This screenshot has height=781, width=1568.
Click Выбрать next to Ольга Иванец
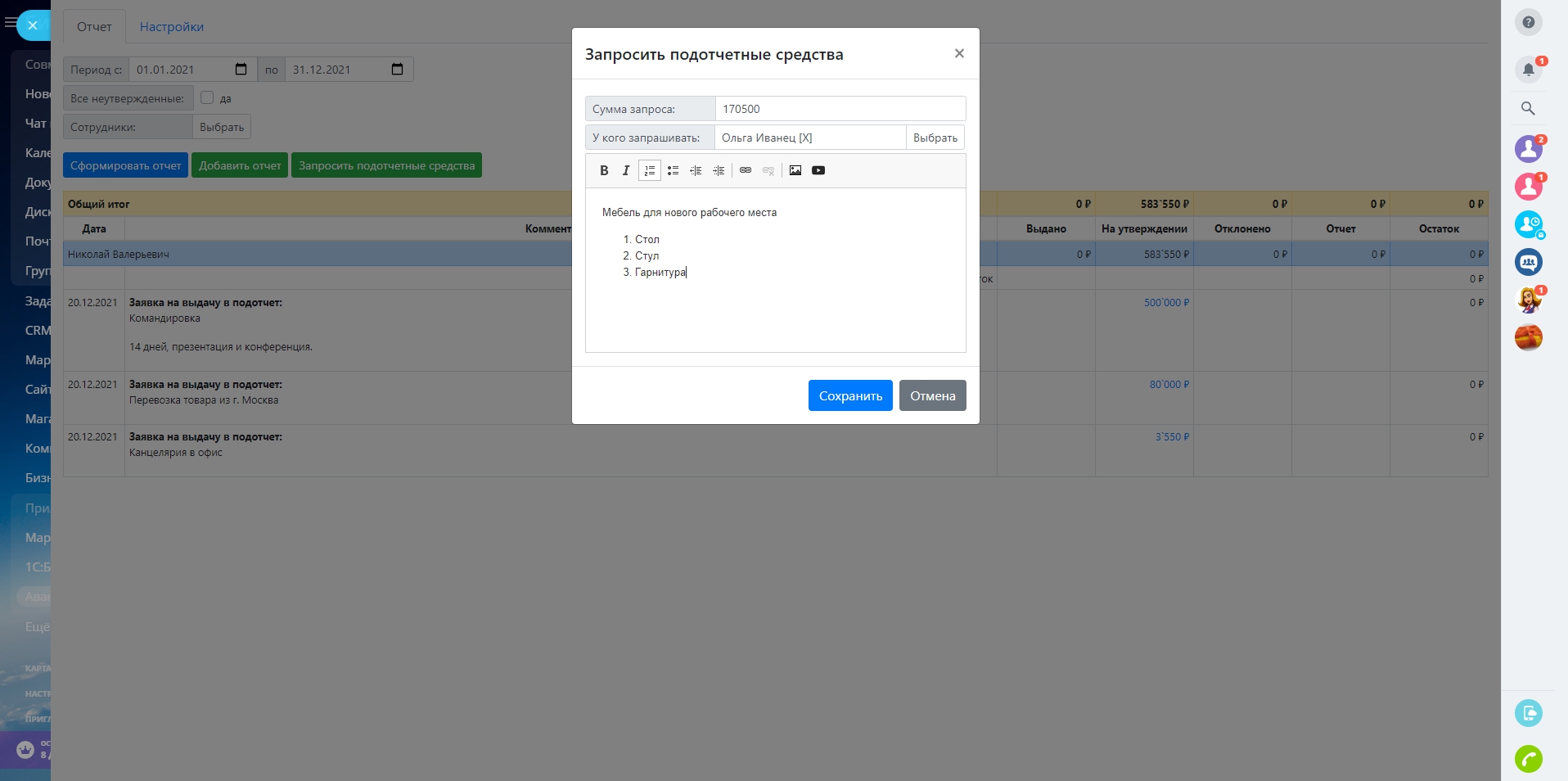935,138
